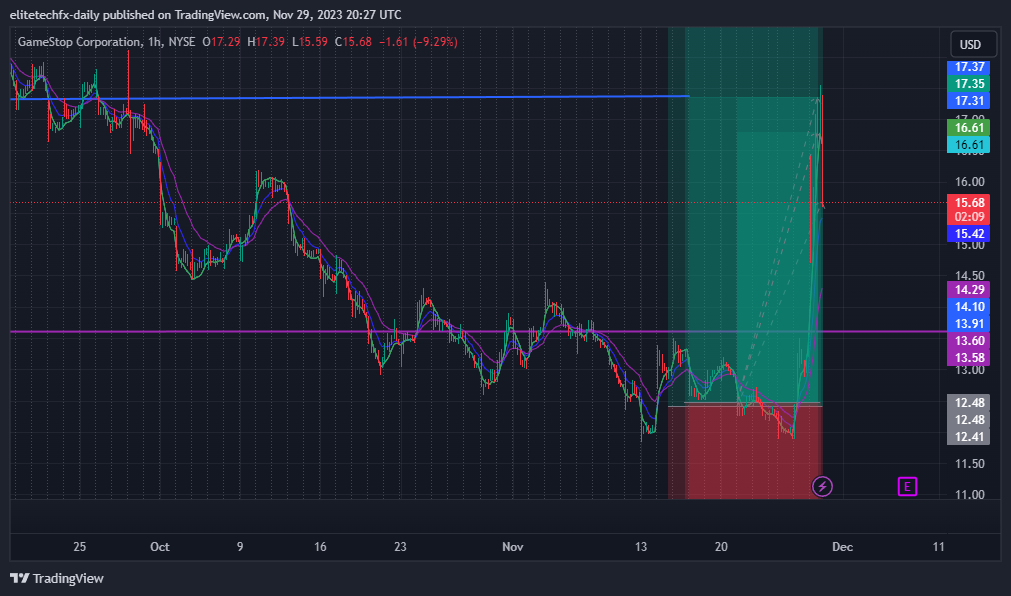Click the purple E earnings marker
The width and height of the screenshot is (1011, 596).
pos(907,486)
